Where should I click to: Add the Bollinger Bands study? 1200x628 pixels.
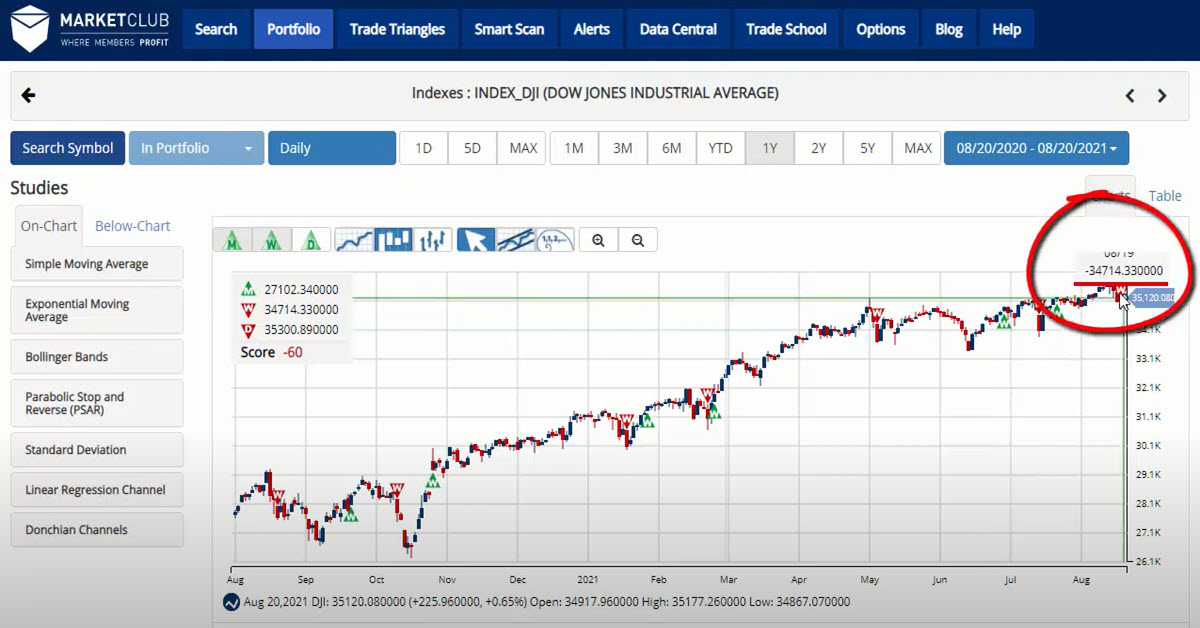(x=96, y=356)
